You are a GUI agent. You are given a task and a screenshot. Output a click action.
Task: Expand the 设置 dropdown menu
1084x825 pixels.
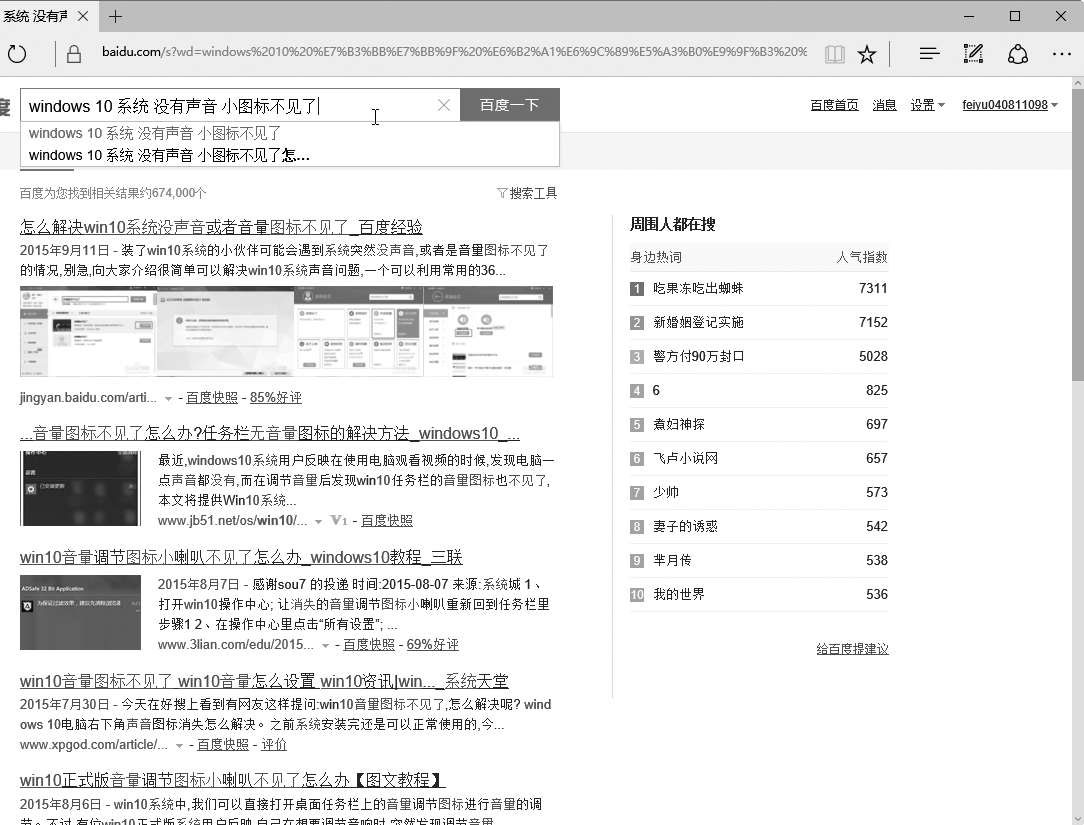tap(927, 105)
